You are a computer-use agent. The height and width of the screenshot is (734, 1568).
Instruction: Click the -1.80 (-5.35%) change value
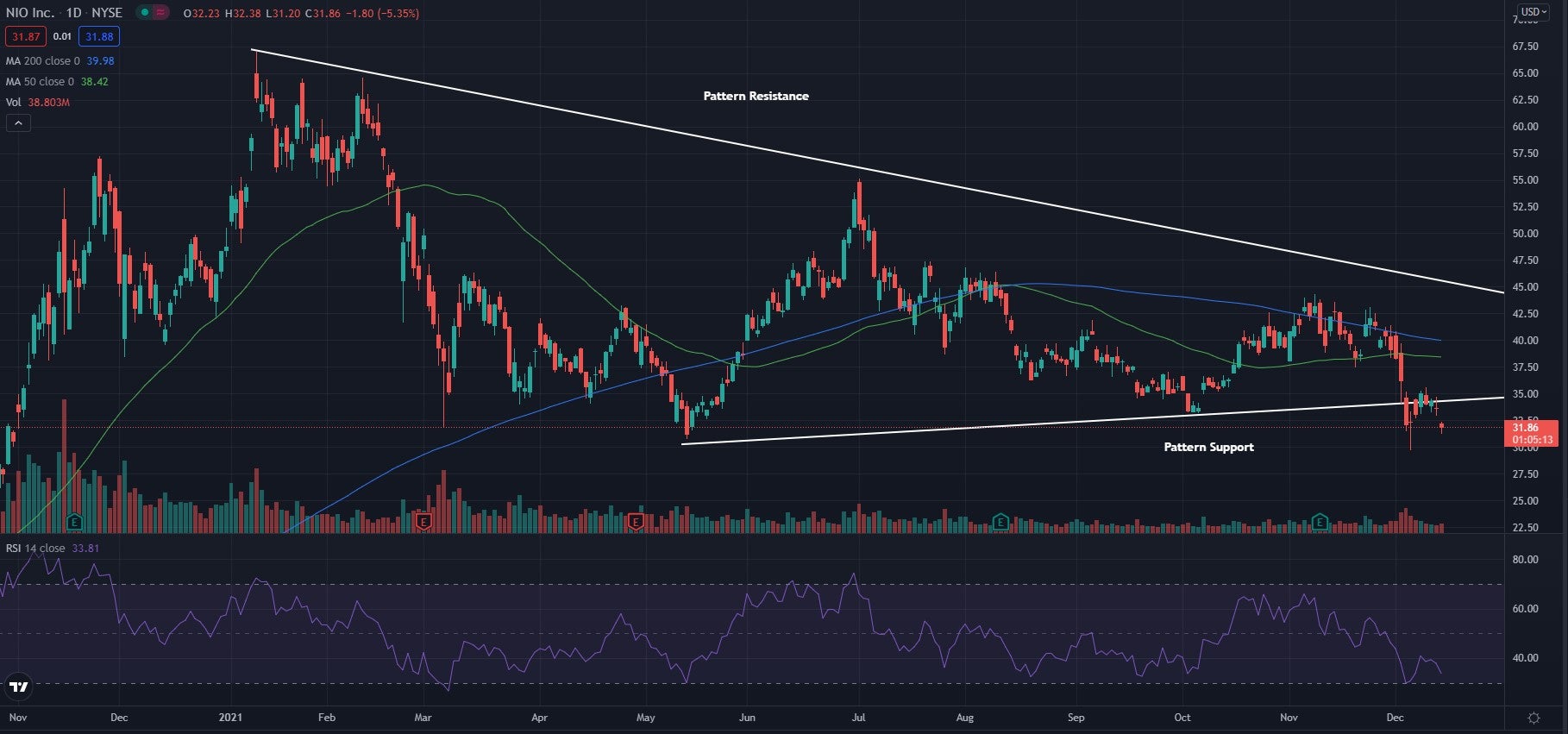point(382,14)
